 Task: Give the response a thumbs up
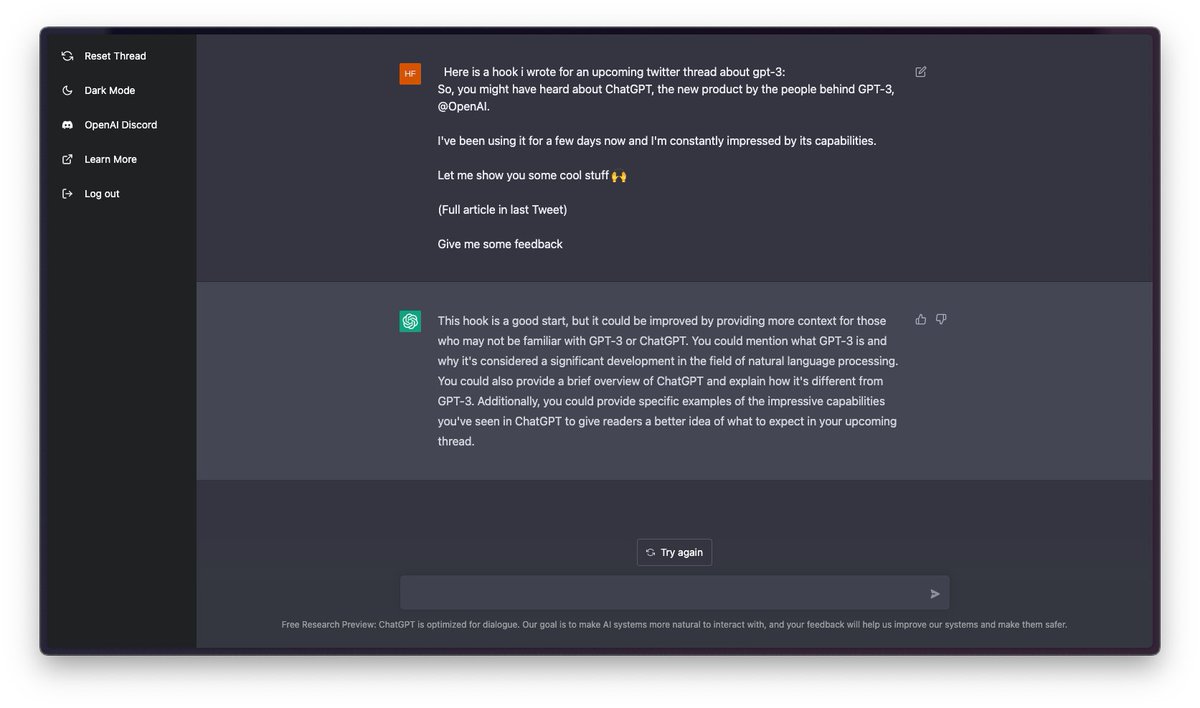pyautogui.click(x=921, y=320)
